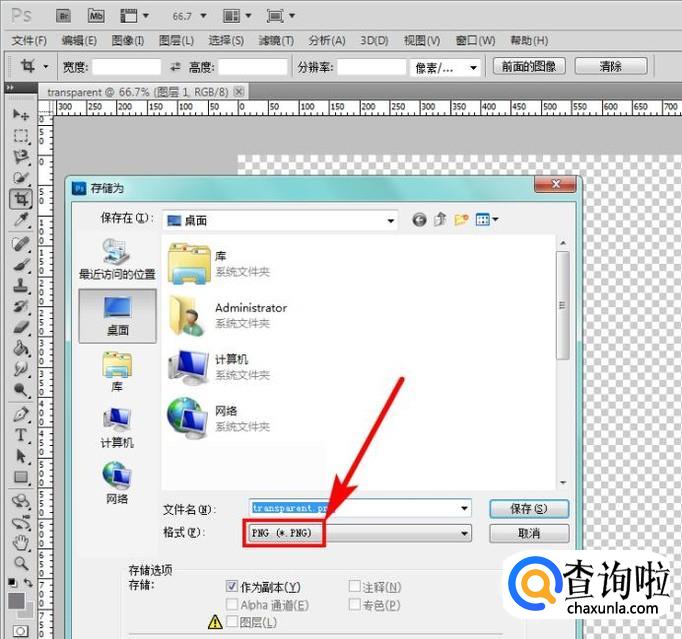Select the Eraser tool

coord(20,327)
